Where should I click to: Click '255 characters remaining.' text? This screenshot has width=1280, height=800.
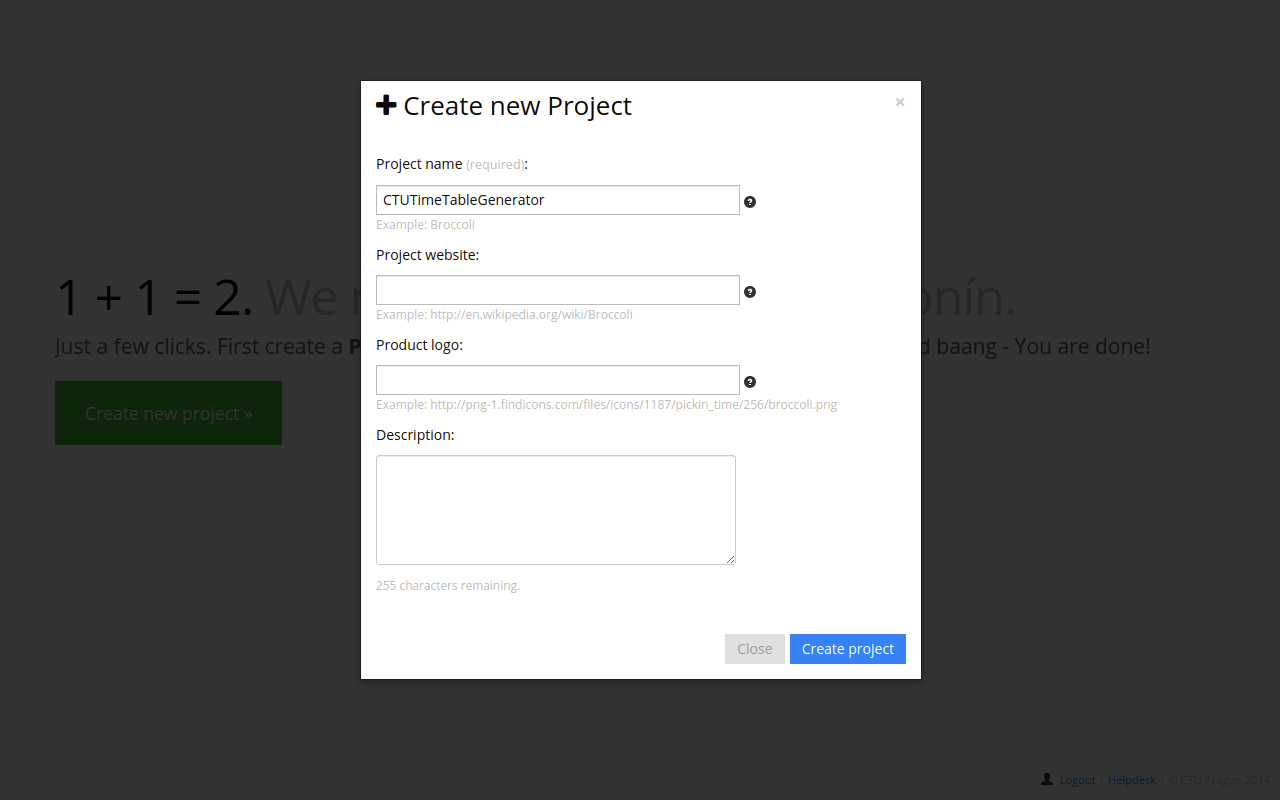click(x=448, y=586)
